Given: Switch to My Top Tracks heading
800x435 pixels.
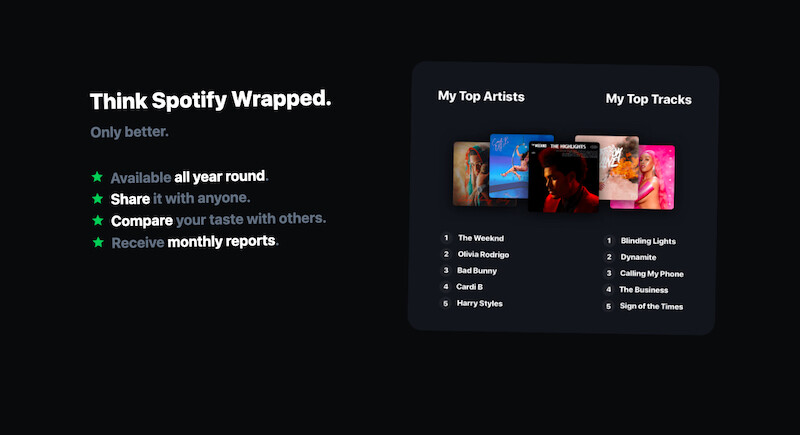Looking at the screenshot, I should (x=648, y=99).
